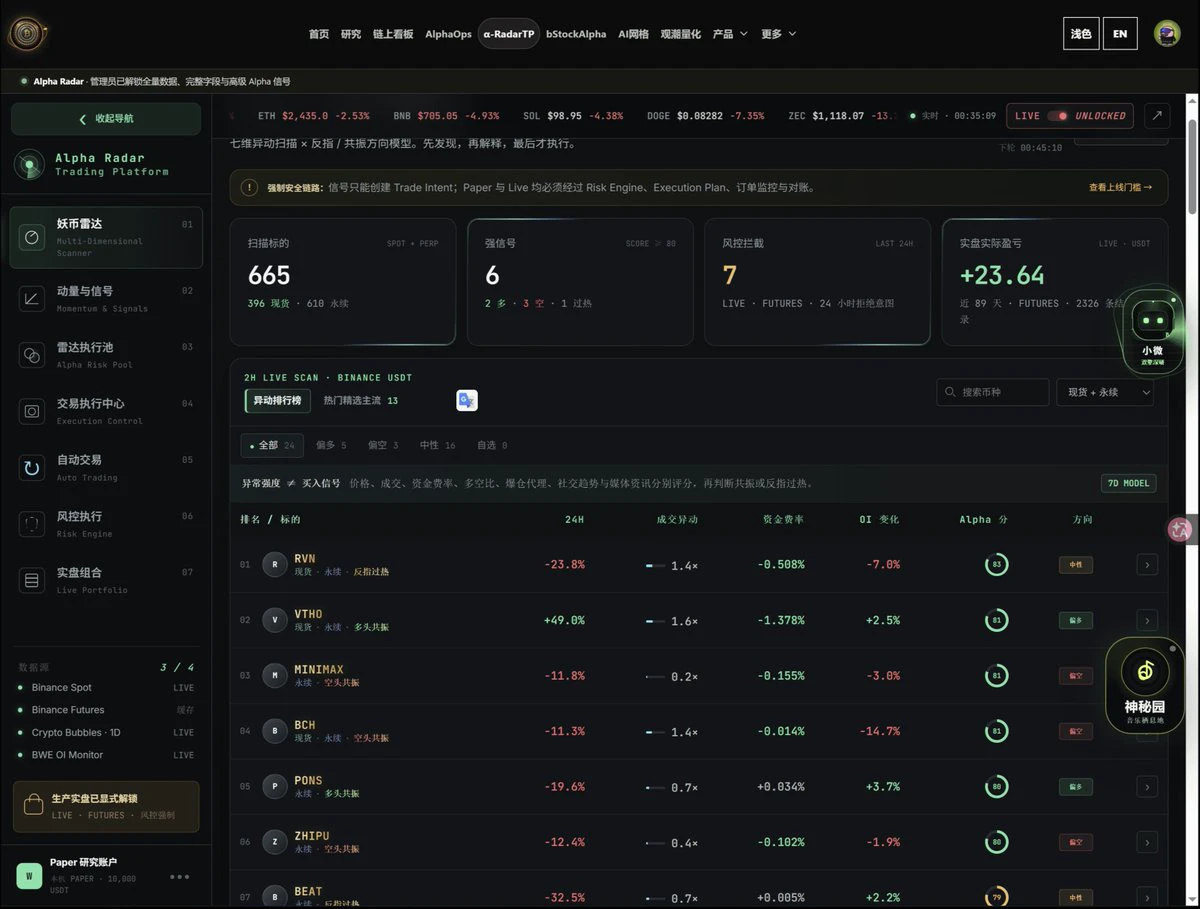Open the user avatar in the header
1200x909 pixels.
[1167, 34]
